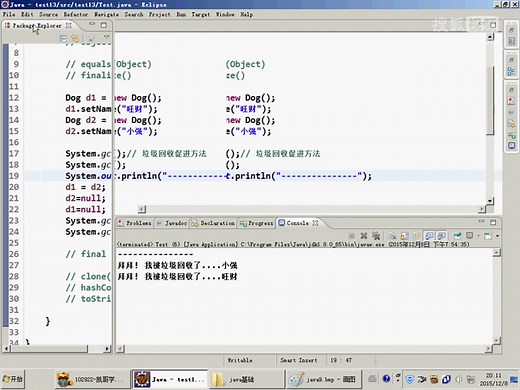Open the Navigate menu
The image size is (520, 390).
click(x=106, y=14)
